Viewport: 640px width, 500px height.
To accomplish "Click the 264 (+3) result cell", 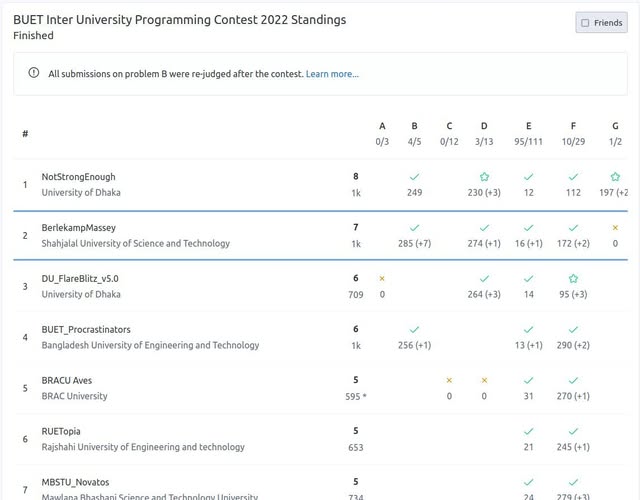I will coord(484,294).
